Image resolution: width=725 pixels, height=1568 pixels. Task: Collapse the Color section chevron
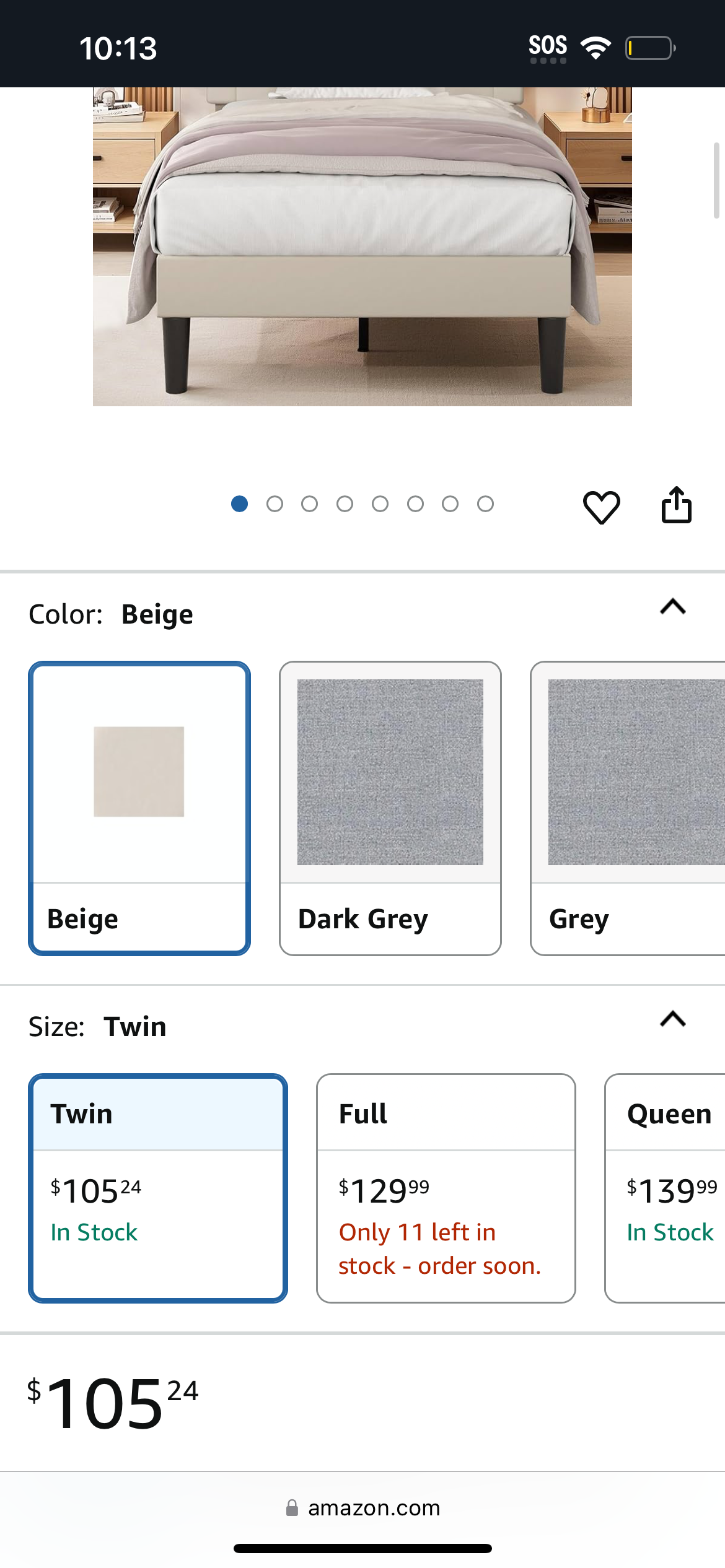point(673,607)
